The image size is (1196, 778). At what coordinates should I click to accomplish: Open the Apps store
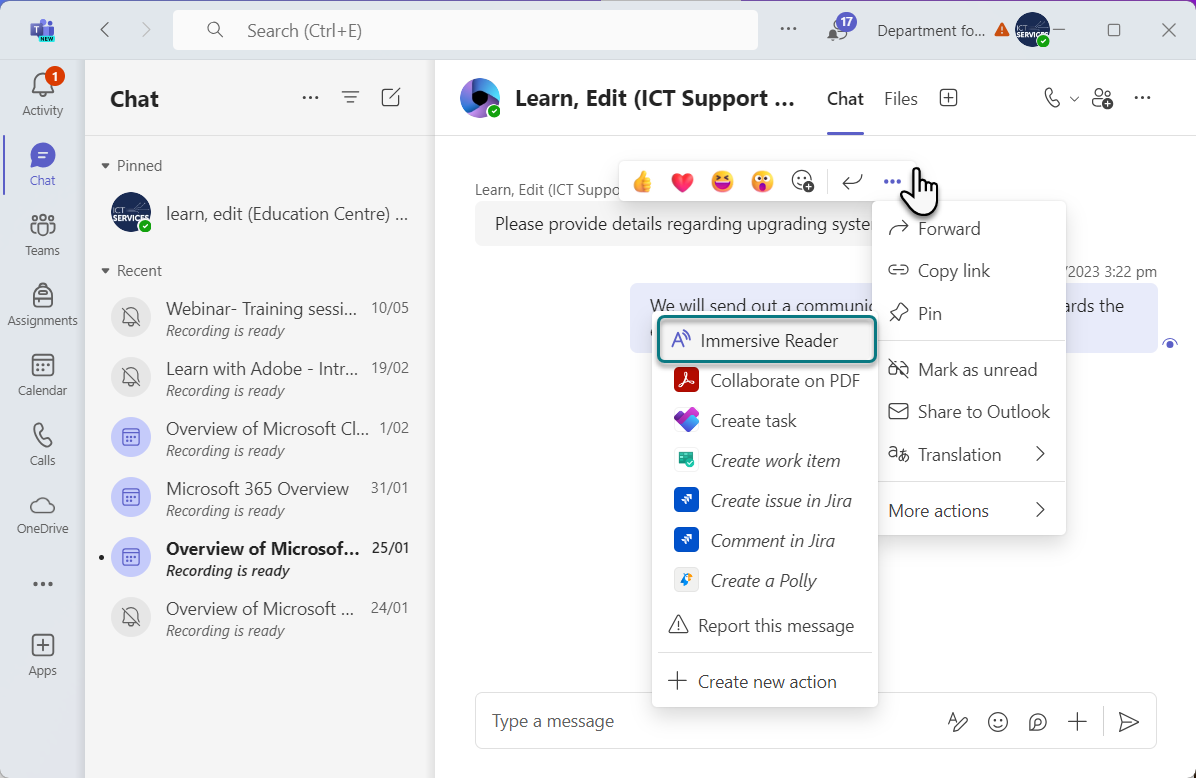(43, 655)
